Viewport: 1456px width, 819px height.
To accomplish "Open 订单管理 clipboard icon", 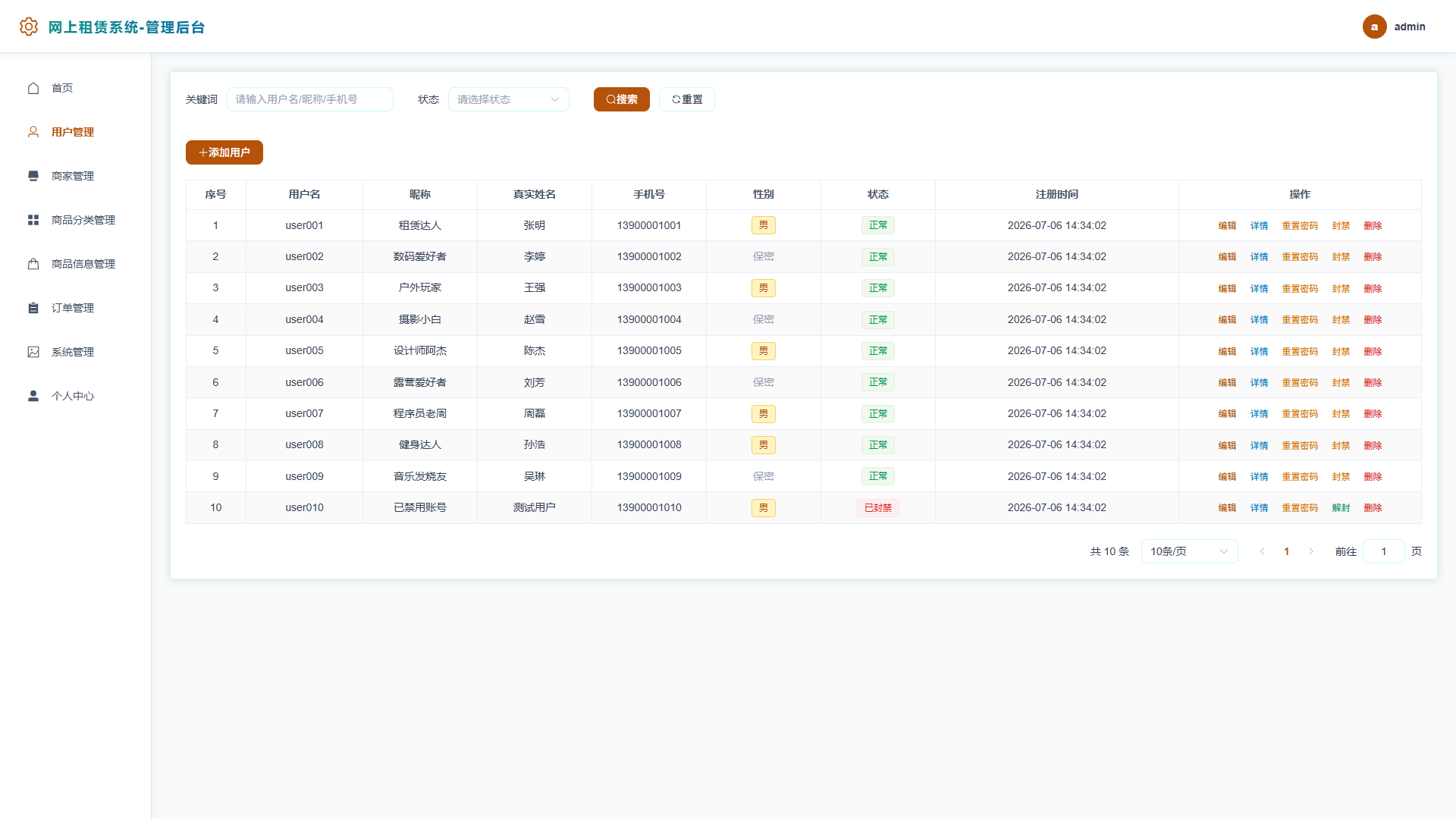I will pyautogui.click(x=33, y=308).
